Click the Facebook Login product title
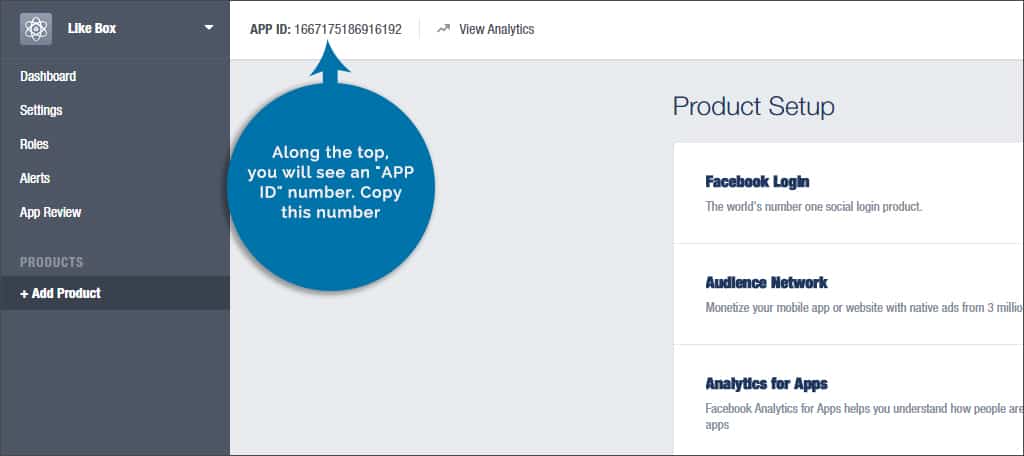1024x456 pixels. (x=758, y=181)
